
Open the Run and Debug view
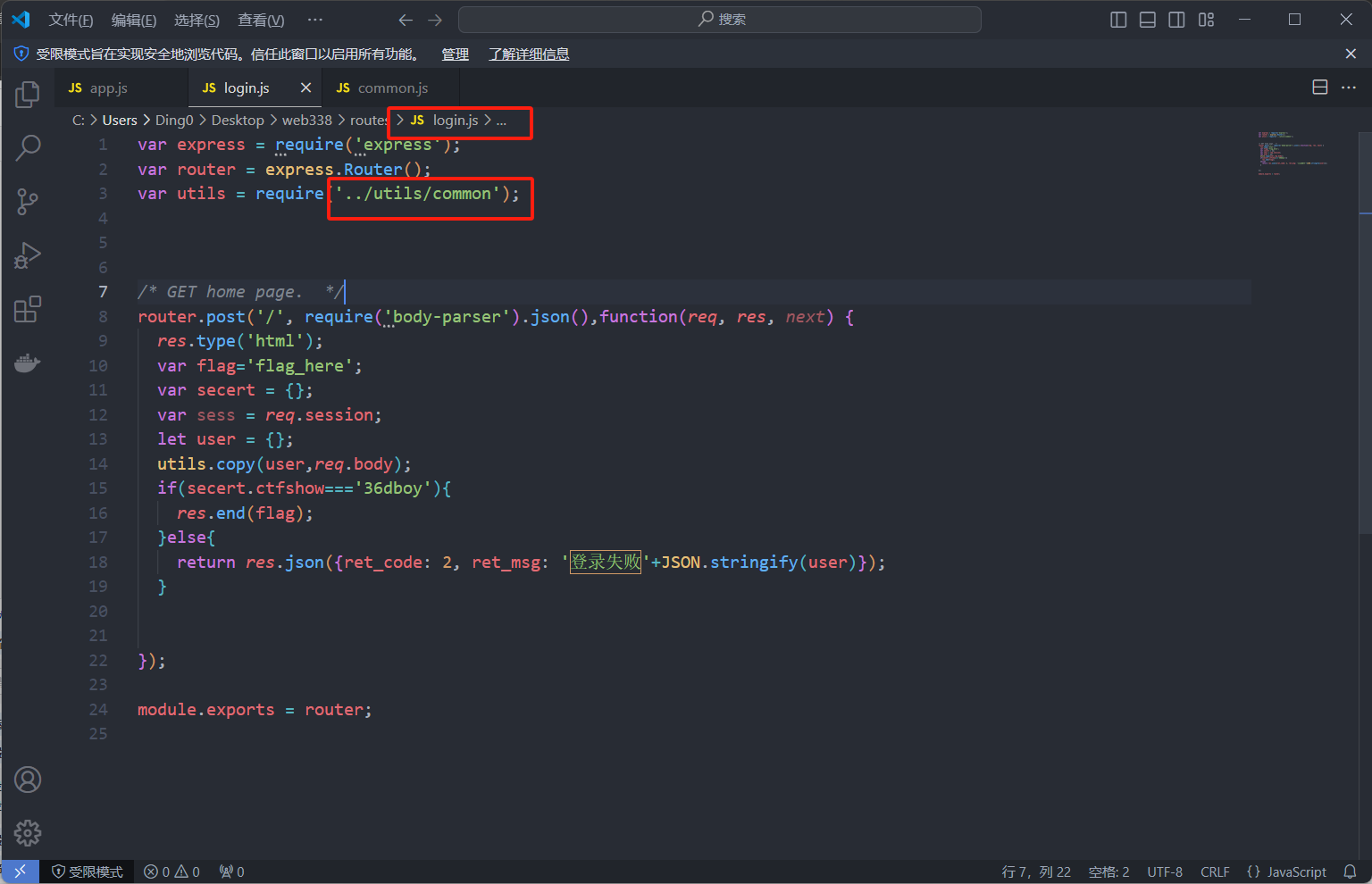tap(28, 255)
